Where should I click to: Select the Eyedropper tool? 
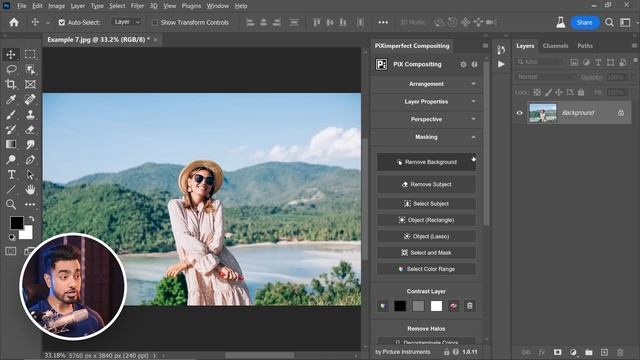11,100
